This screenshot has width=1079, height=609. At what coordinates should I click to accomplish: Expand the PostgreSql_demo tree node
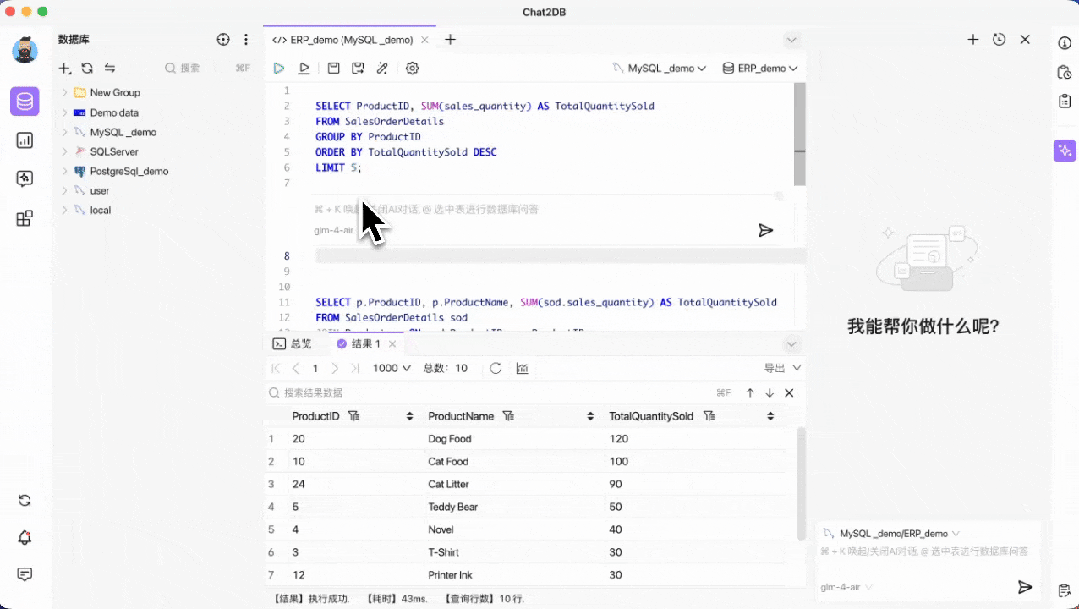pos(65,171)
